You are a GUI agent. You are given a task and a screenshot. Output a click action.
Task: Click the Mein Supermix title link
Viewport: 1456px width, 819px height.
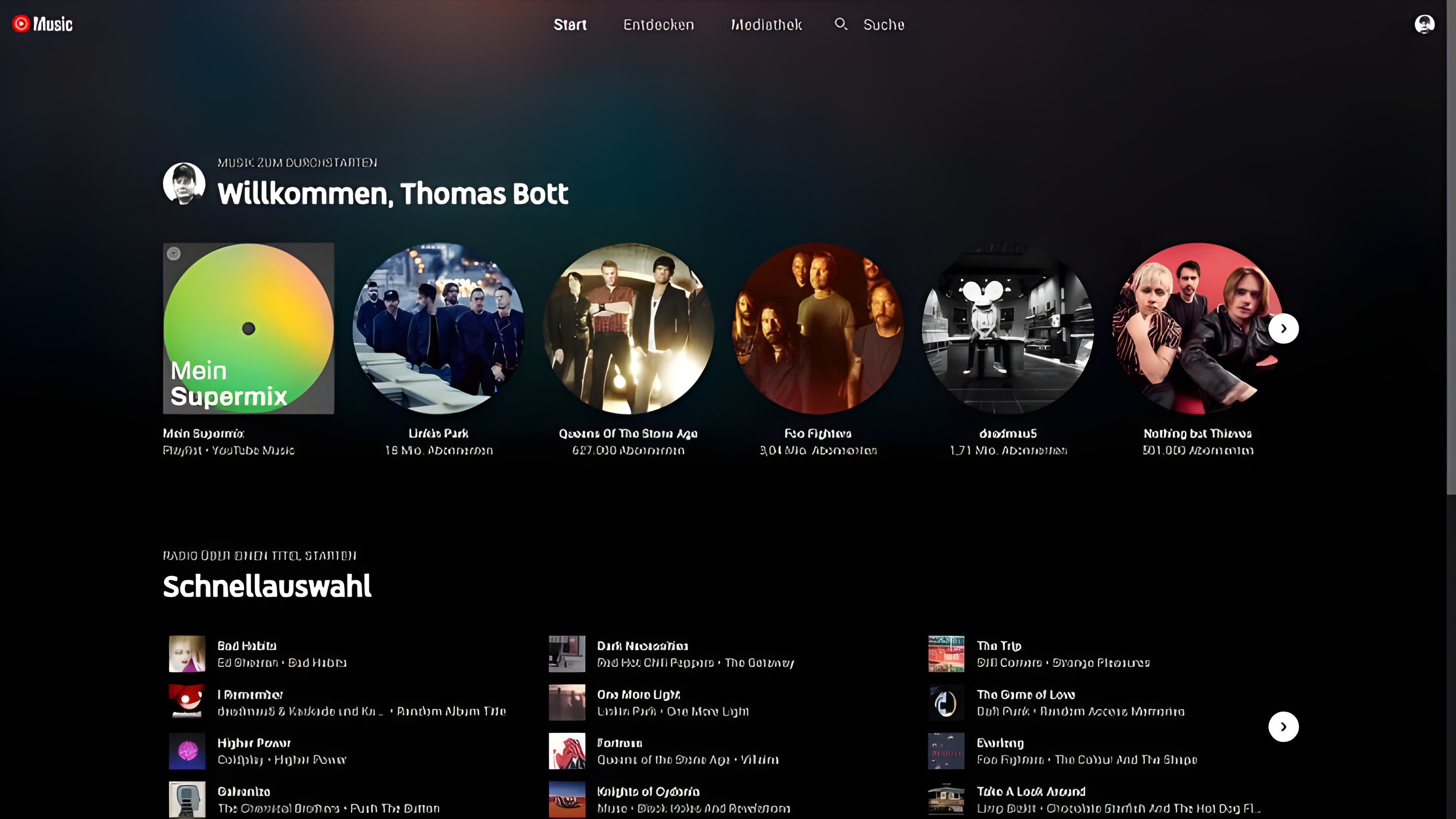click(x=203, y=434)
